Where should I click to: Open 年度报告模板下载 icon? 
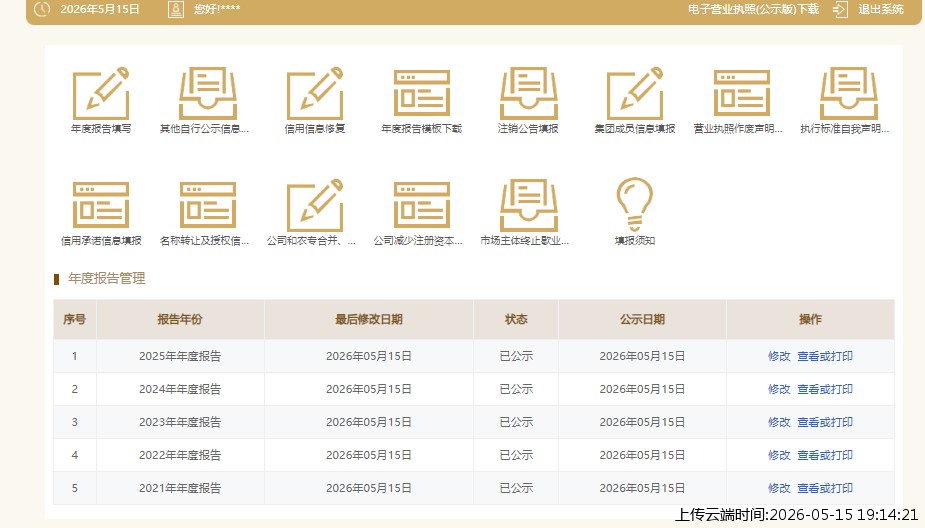422,94
